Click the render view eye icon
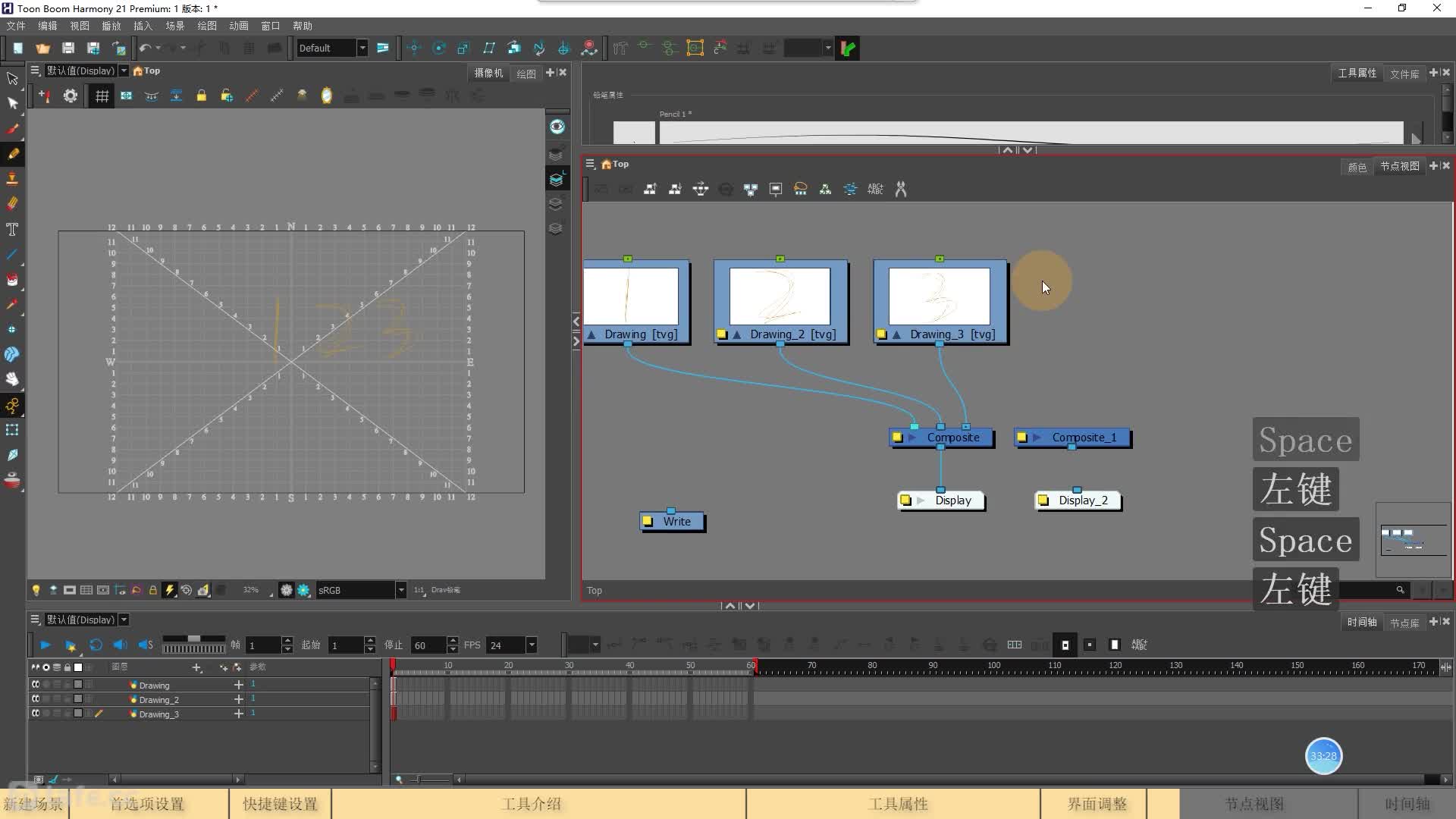This screenshot has width=1456, height=819. coord(557,126)
